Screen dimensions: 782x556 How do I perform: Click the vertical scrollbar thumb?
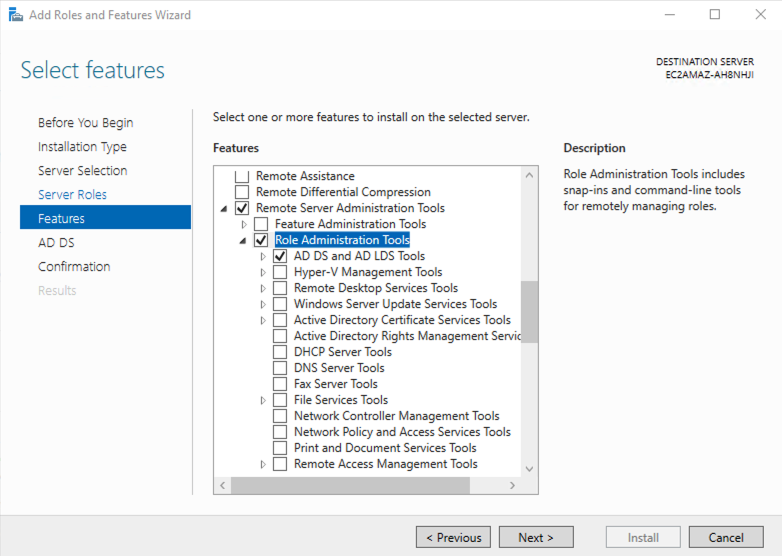coord(529,312)
